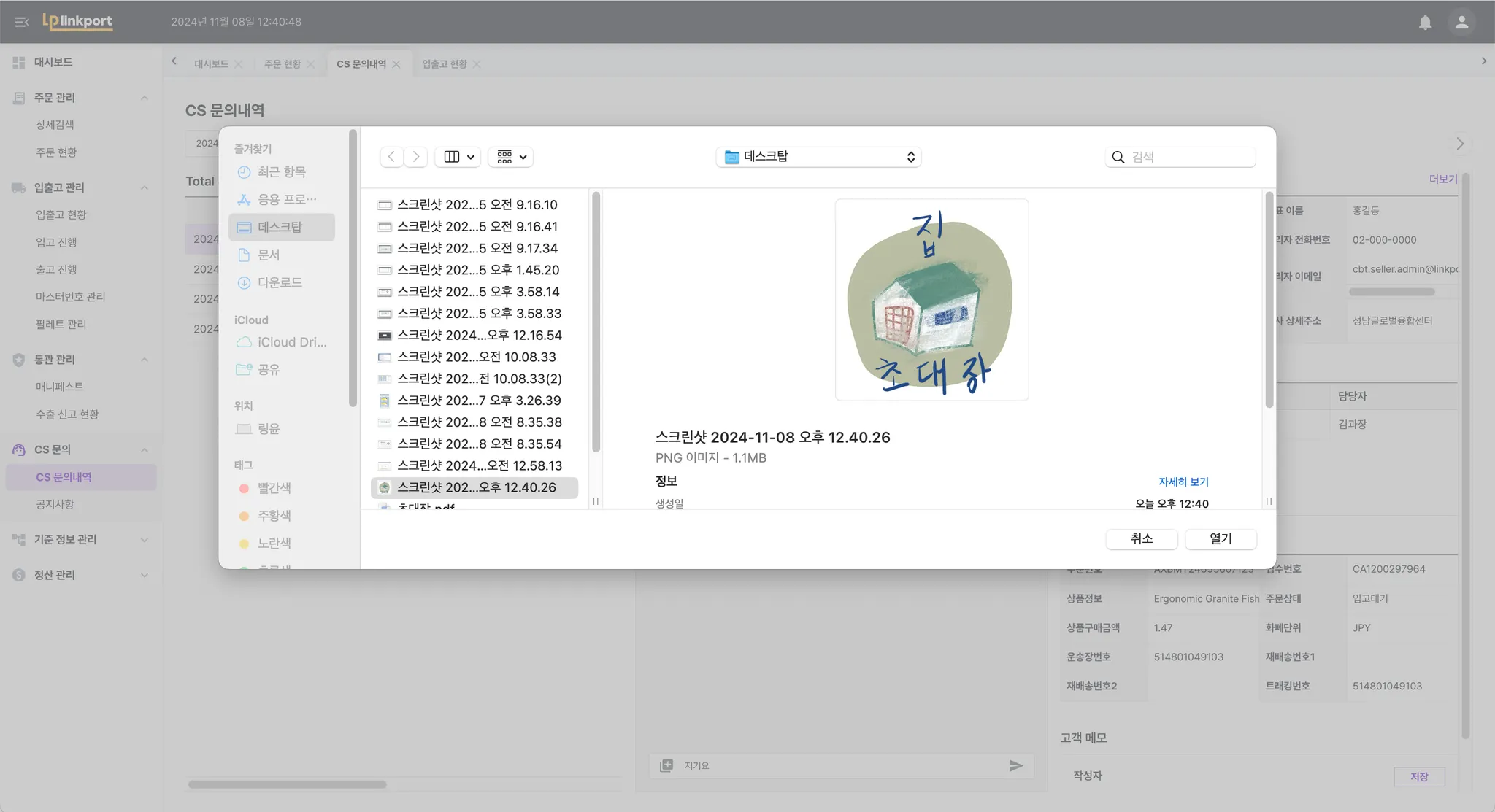Open the 데스크탑 location popup menu
The width and height of the screenshot is (1495, 812).
tap(818, 157)
